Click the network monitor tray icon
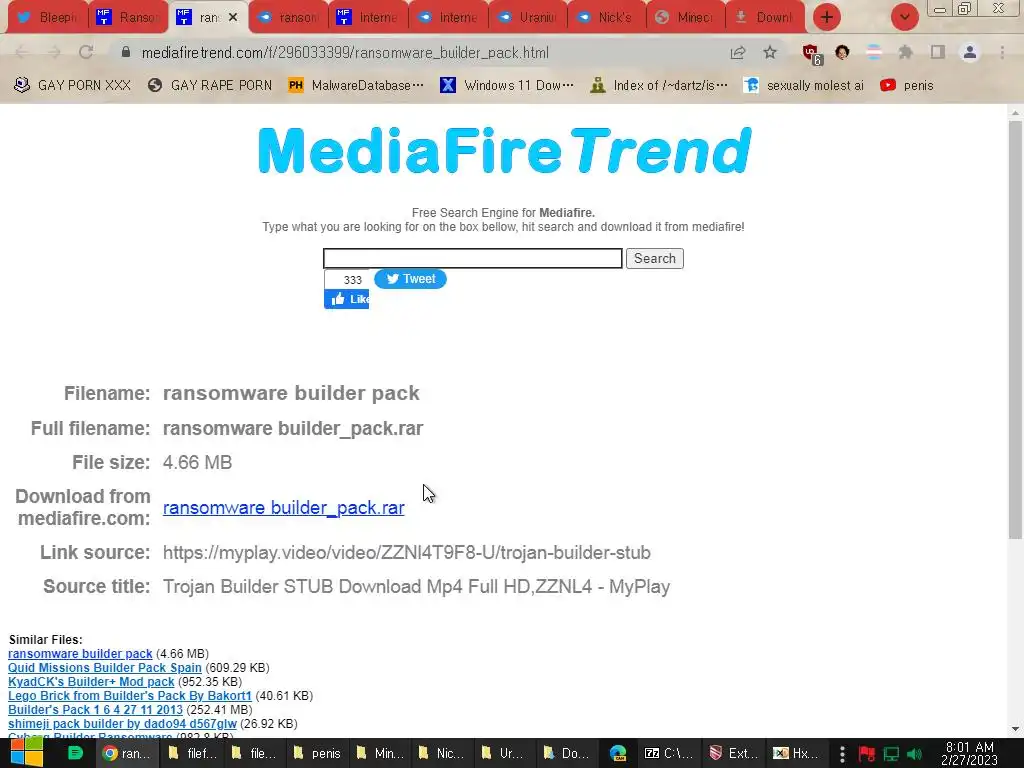This screenshot has height=768, width=1024. coord(891,754)
